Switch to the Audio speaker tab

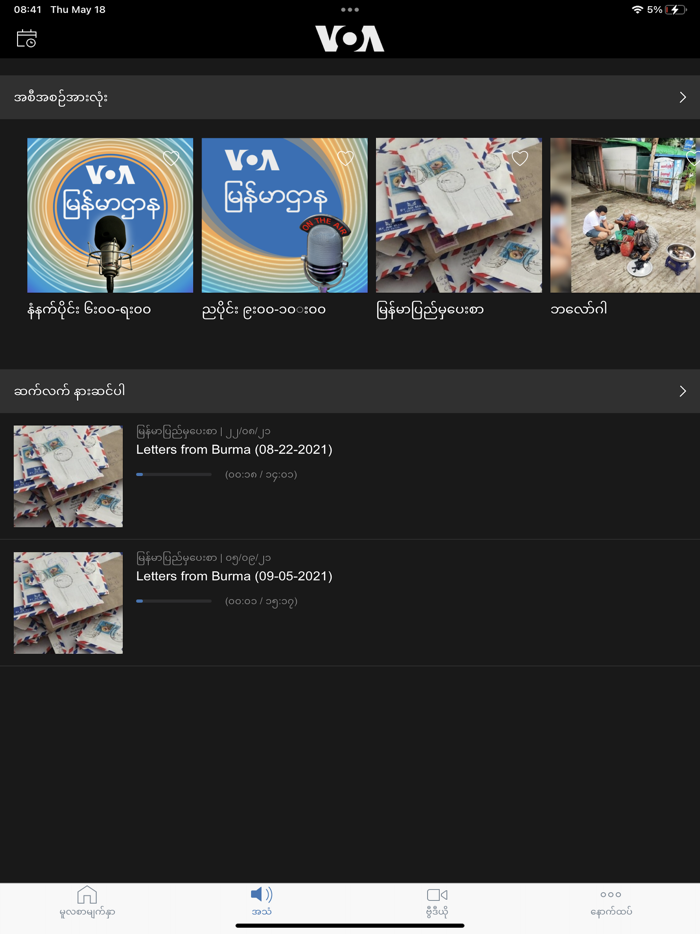pos(262,902)
